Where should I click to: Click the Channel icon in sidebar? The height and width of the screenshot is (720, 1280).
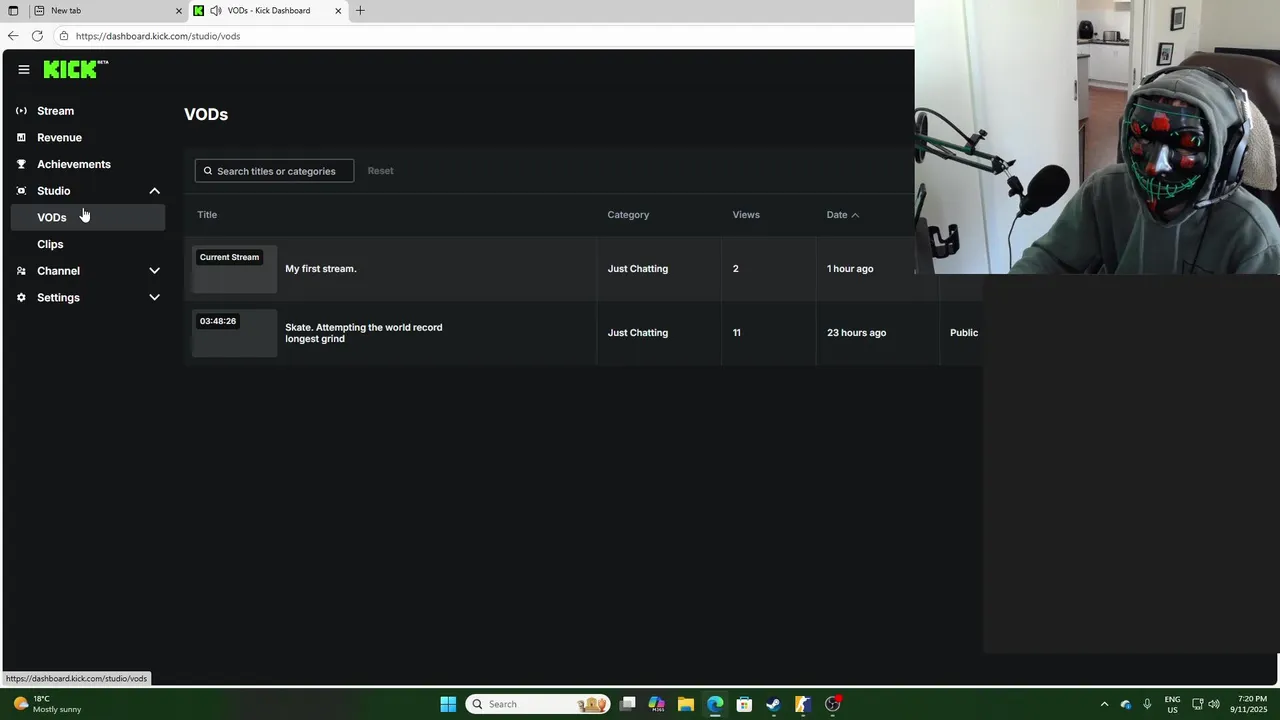[x=21, y=271]
